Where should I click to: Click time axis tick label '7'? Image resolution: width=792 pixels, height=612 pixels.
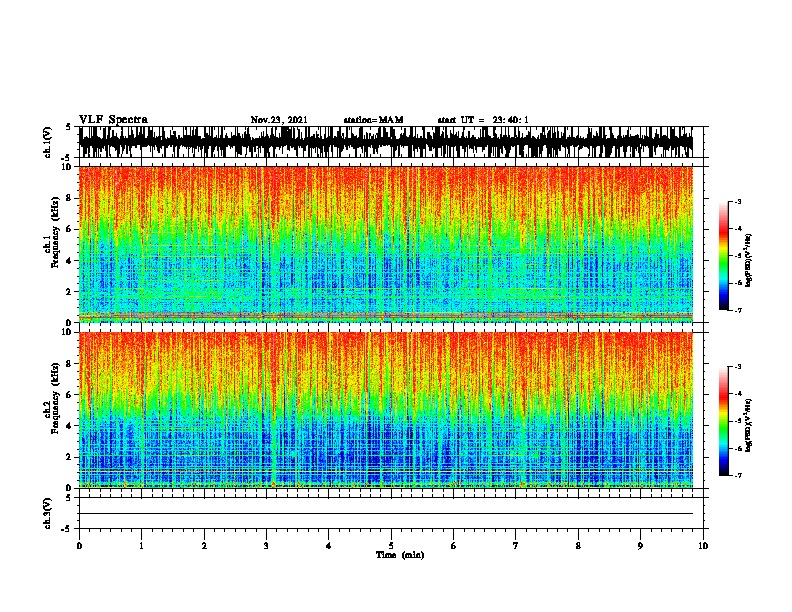click(x=516, y=546)
